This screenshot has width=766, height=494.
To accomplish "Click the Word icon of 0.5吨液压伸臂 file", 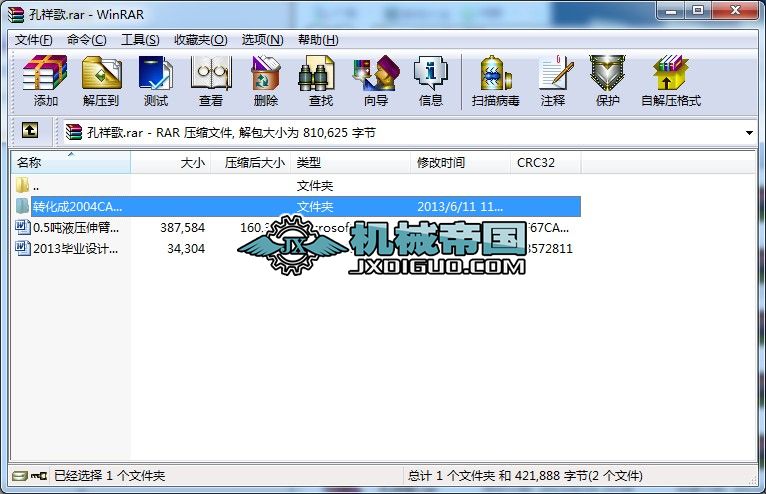I will 21,227.
